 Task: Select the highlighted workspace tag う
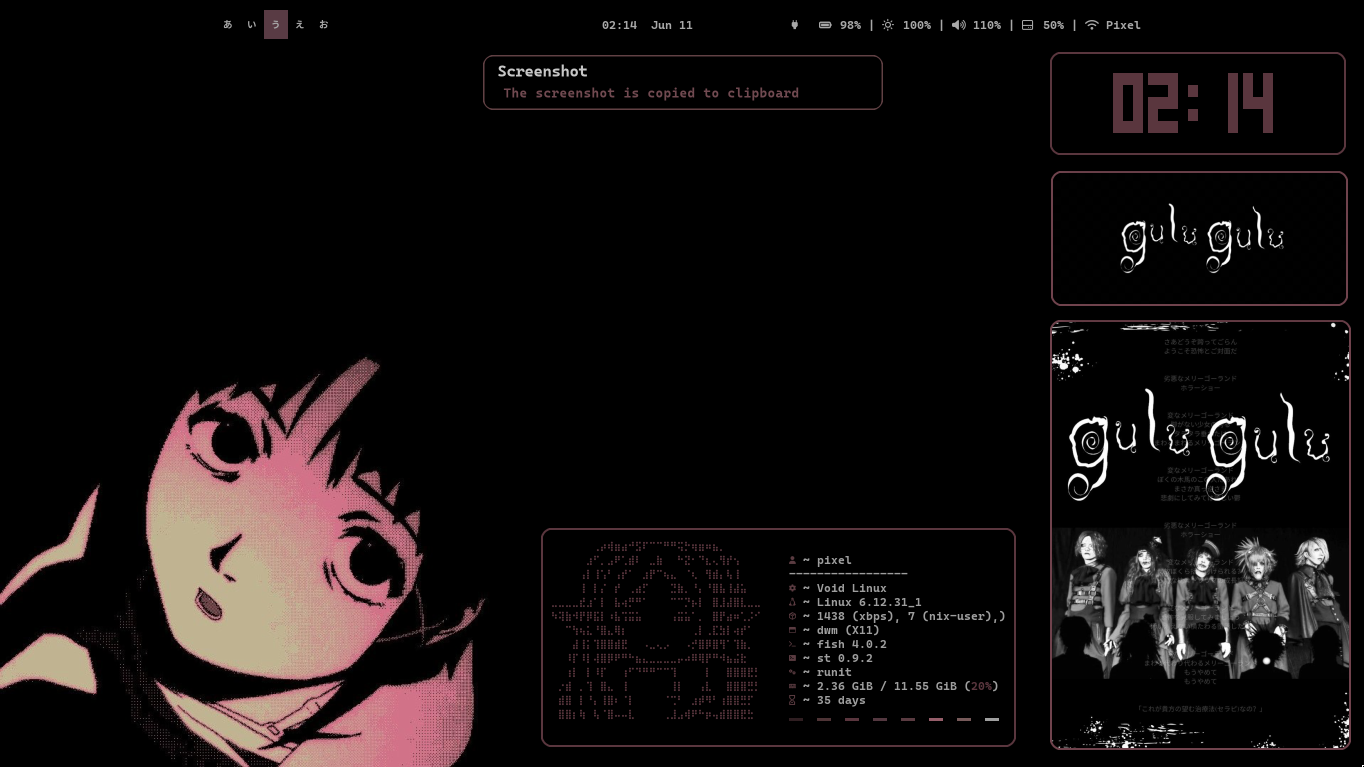276,25
